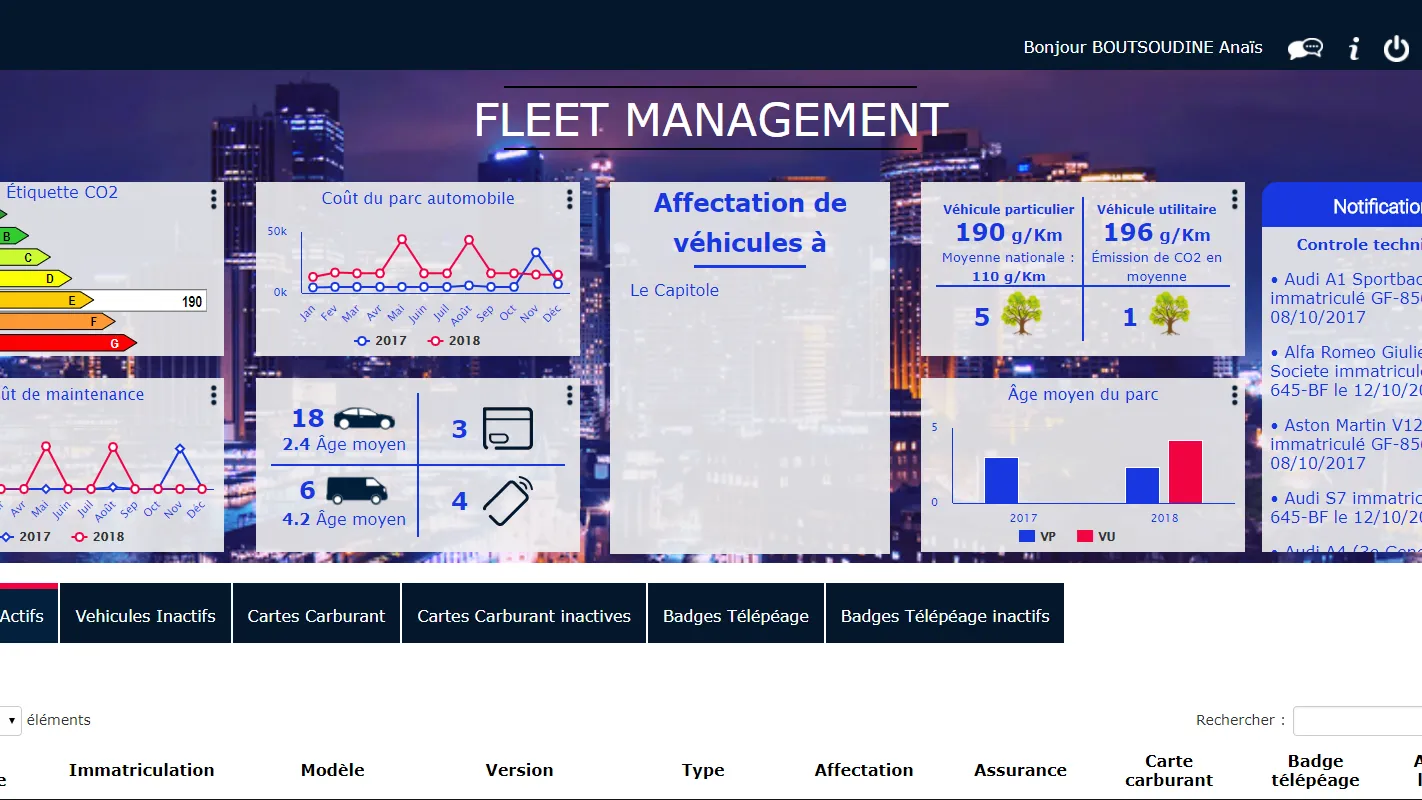Toggle 2017 legend in maintenance chart

26,536
